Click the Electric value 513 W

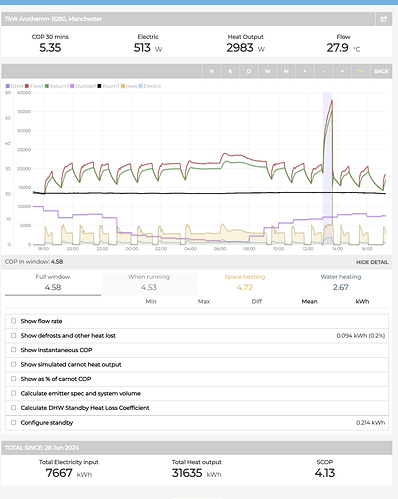point(148,48)
